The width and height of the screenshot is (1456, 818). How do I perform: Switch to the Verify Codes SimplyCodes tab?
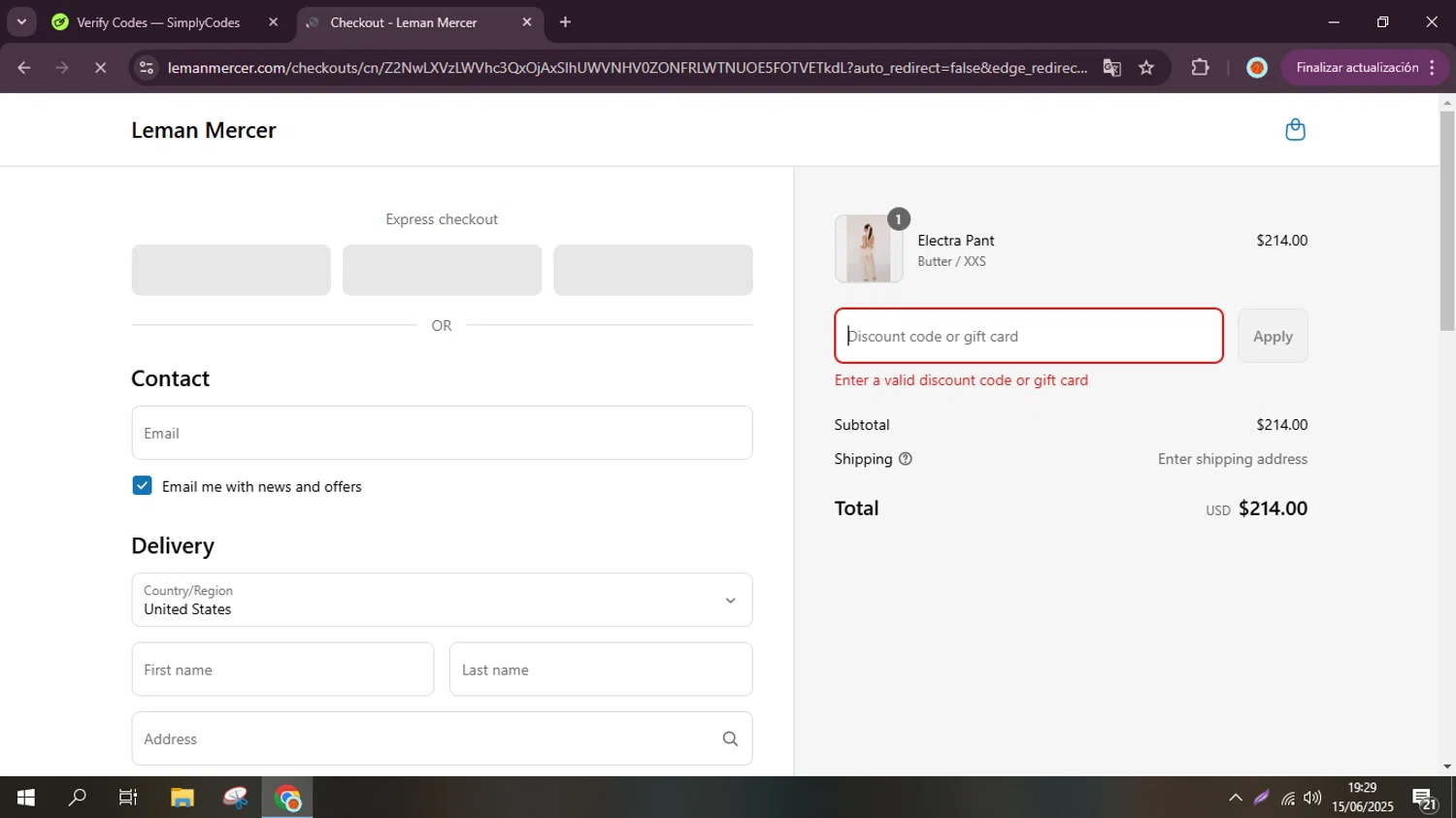(158, 22)
